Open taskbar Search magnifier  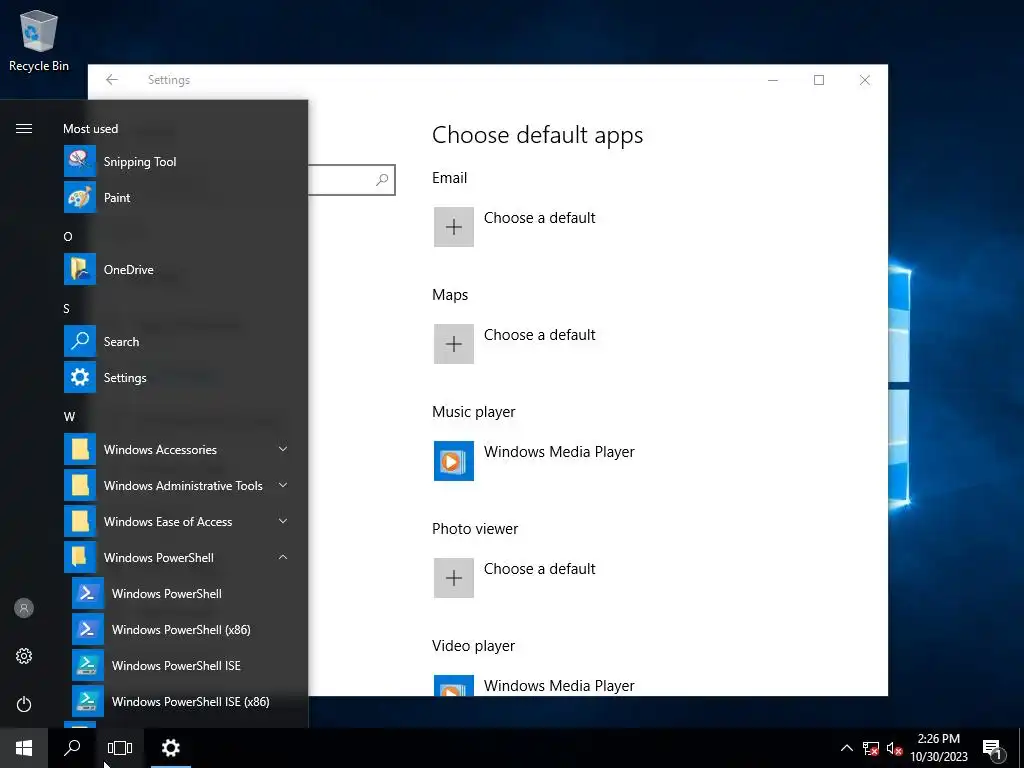pyautogui.click(x=72, y=748)
